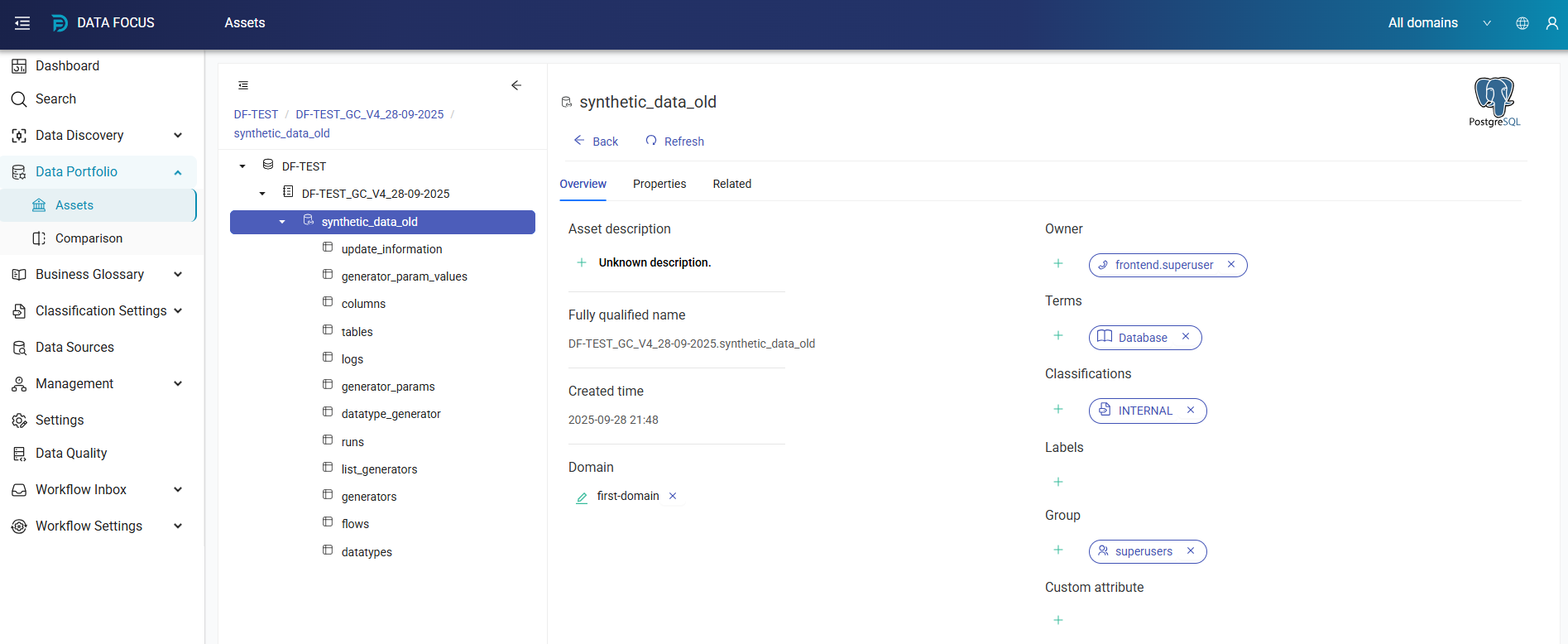The width and height of the screenshot is (1568, 644).
Task: Click the hamburger menu icon in header
Action: click(x=22, y=23)
